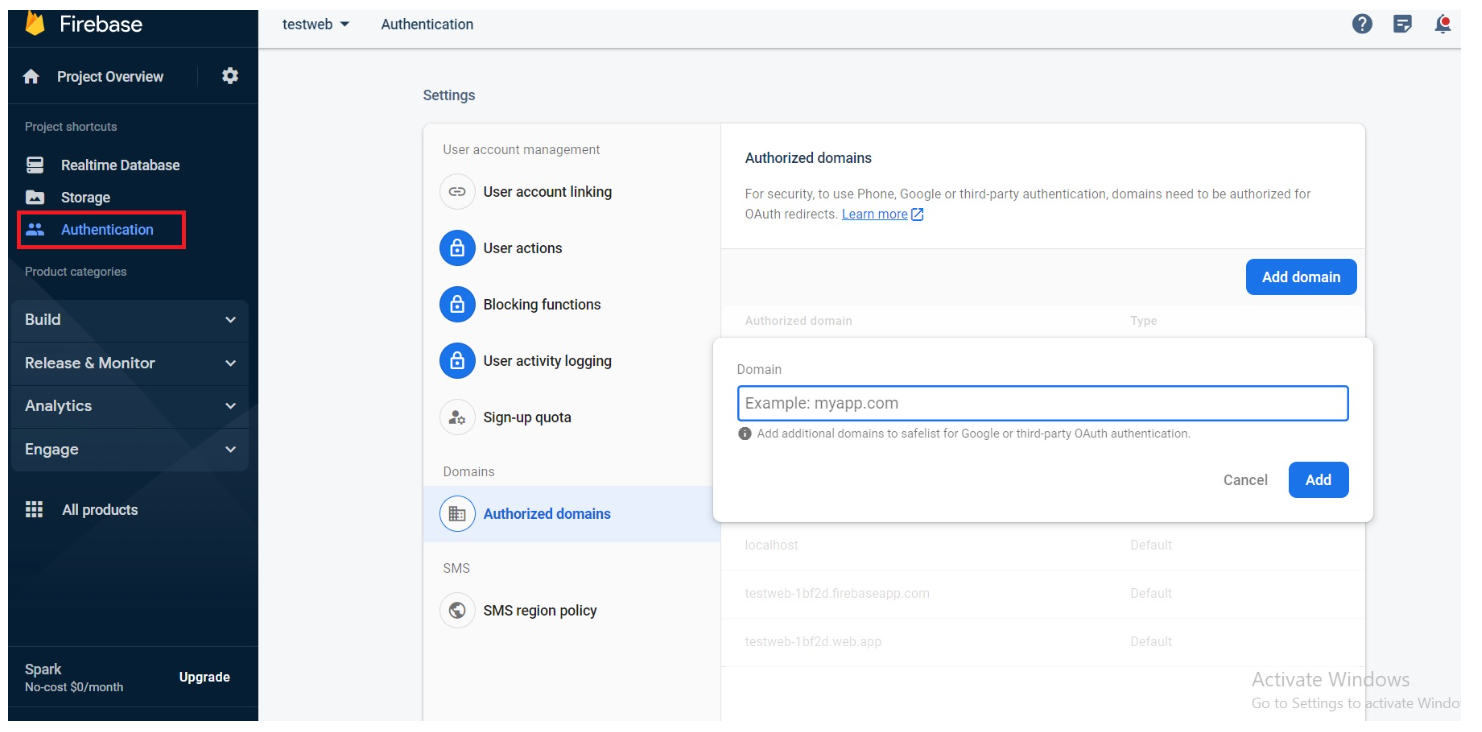The image size is (1482, 732).
Task: Click the Type column header
Action: (x=1143, y=321)
